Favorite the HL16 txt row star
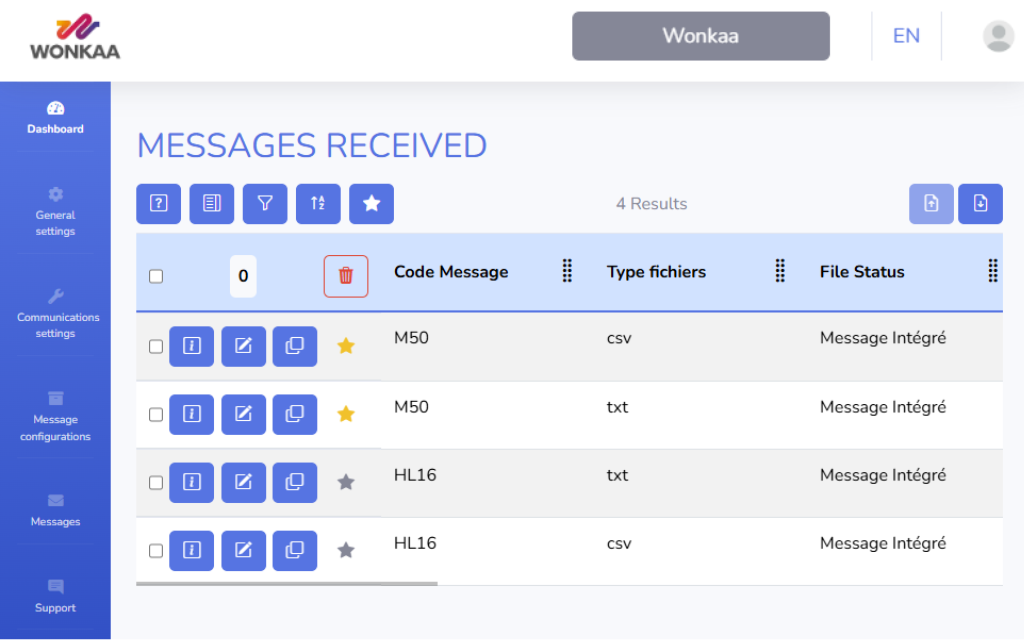Image resolution: width=1024 pixels, height=640 pixels. [346, 482]
